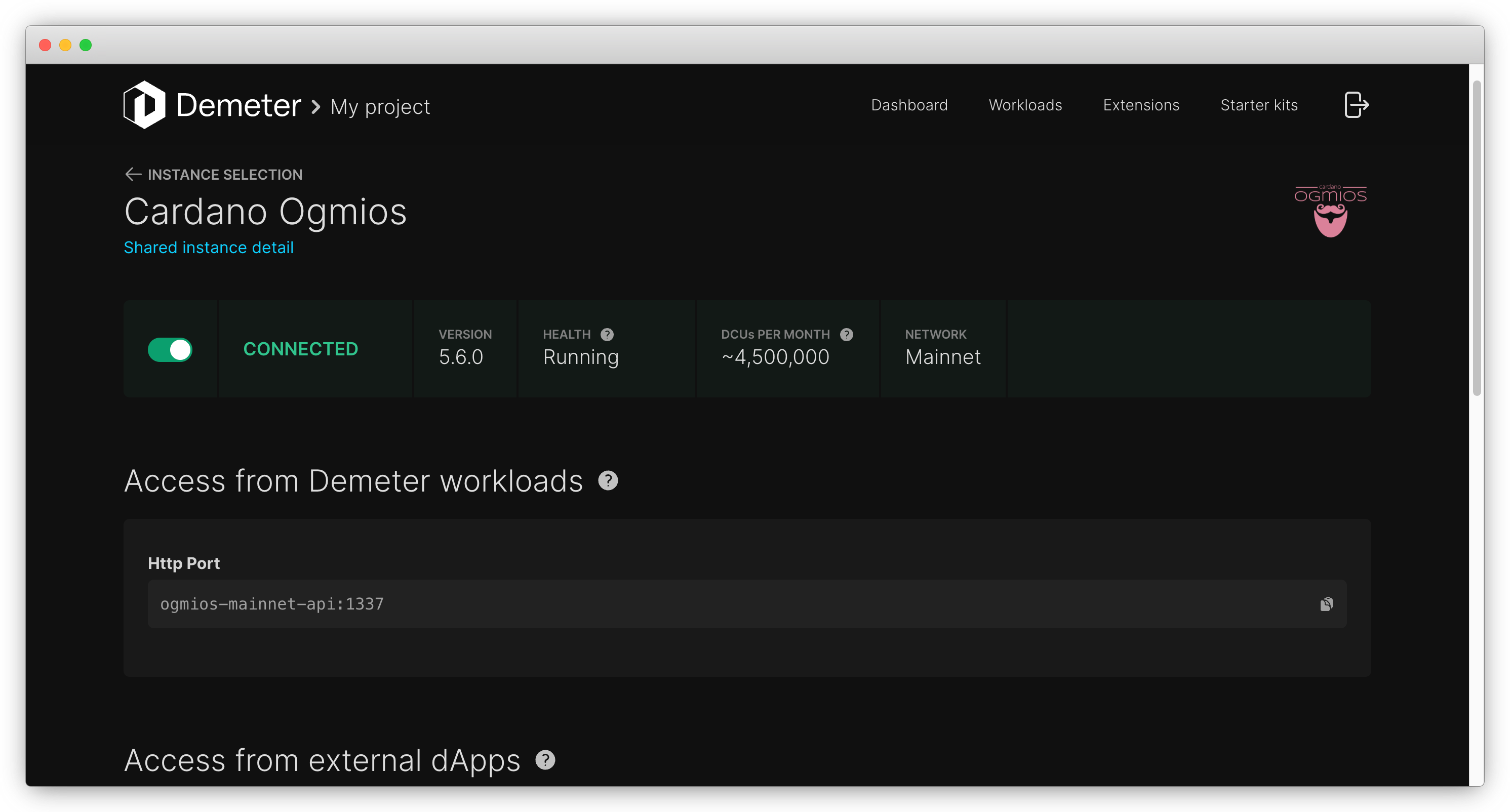This screenshot has height=812, width=1510.
Task: Click the yellow minimize window button
Action: (x=65, y=45)
